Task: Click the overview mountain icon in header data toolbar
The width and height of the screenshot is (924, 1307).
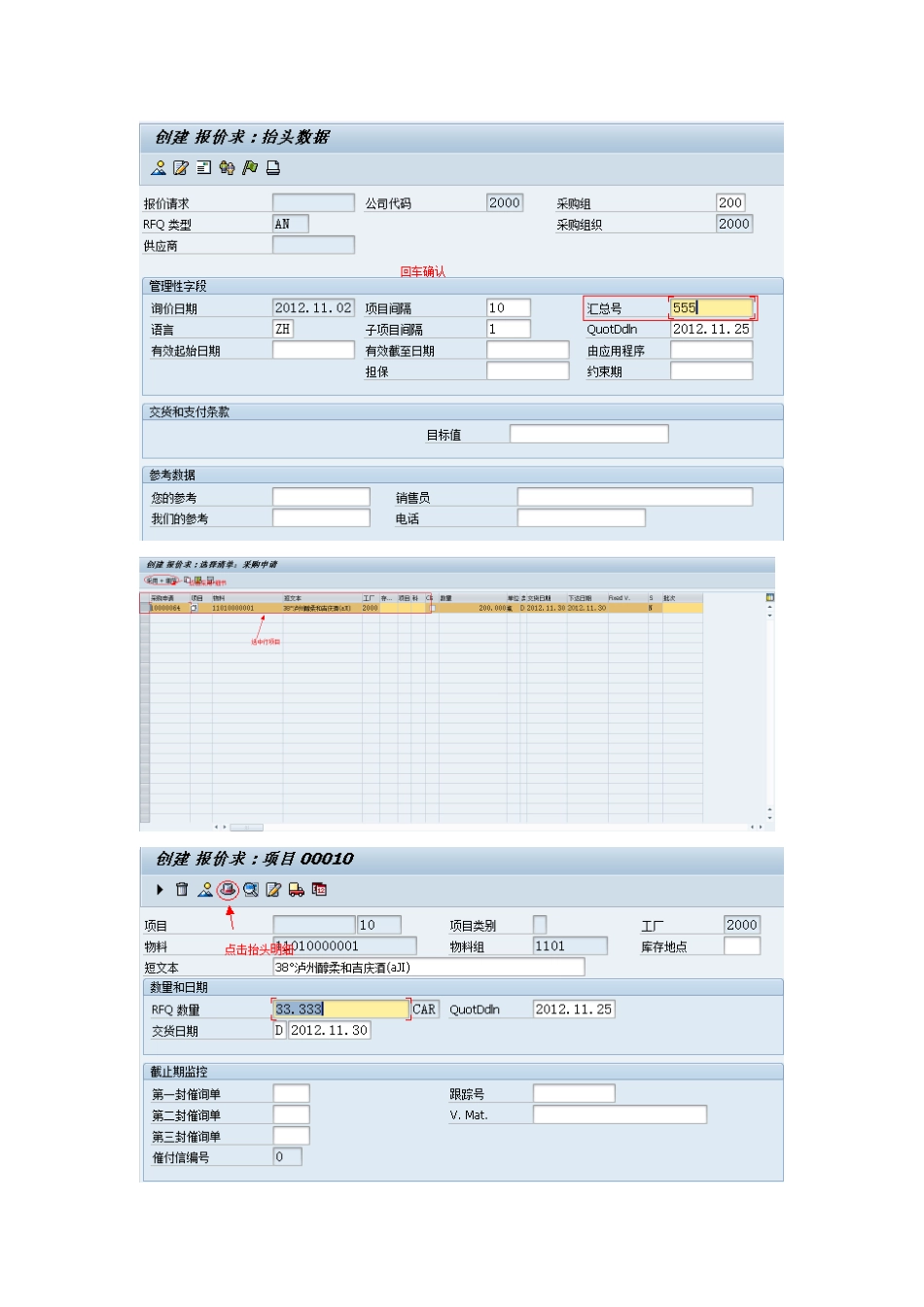Action: pos(159,168)
